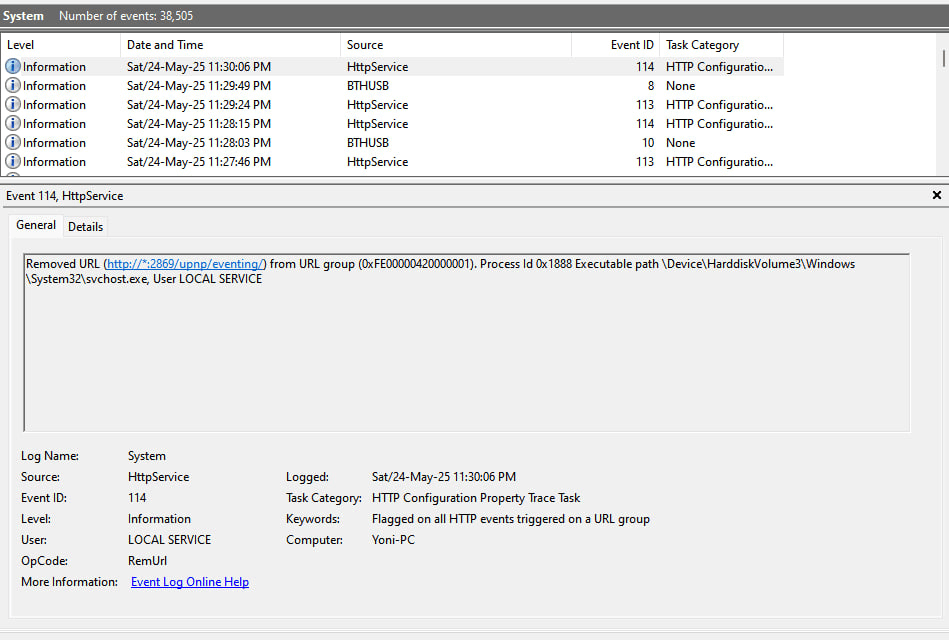Sort by Date and Time column header
The height and width of the screenshot is (640, 949).
tap(231, 45)
